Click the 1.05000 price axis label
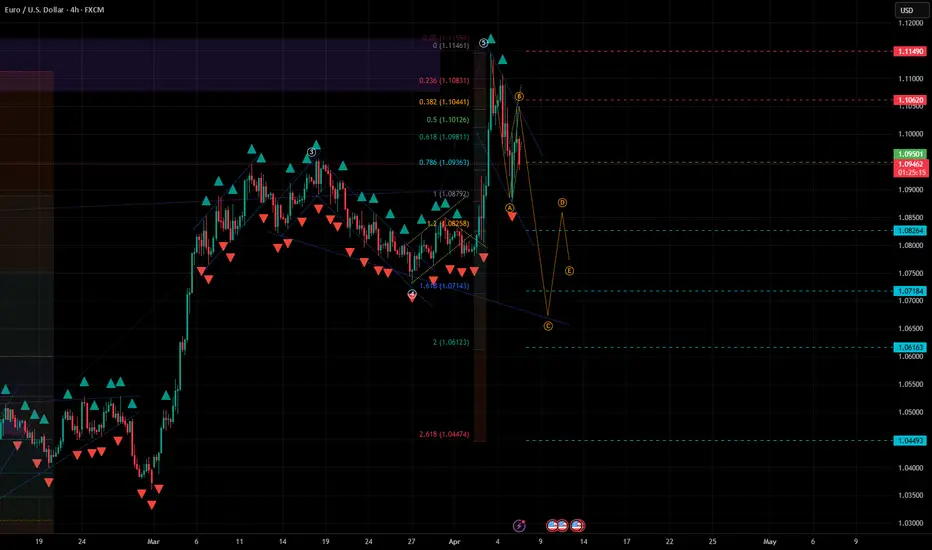Screen dimensions: 932x550 (911, 412)
